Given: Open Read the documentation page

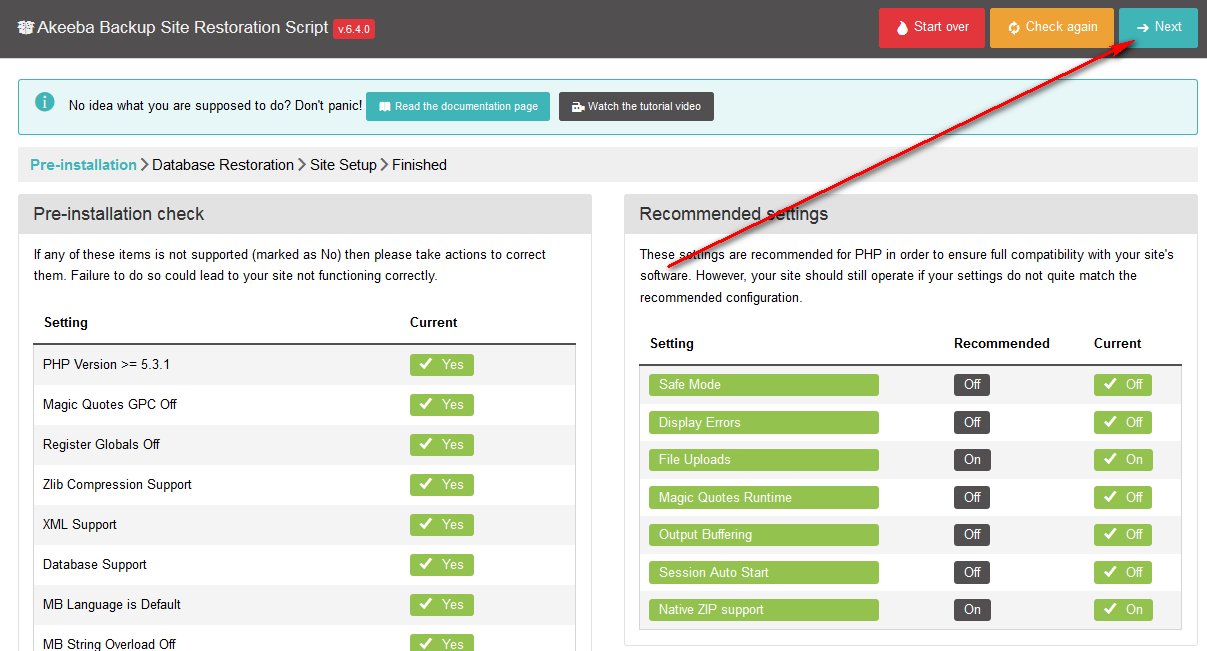Looking at the screenshot, I should point(458,107).
